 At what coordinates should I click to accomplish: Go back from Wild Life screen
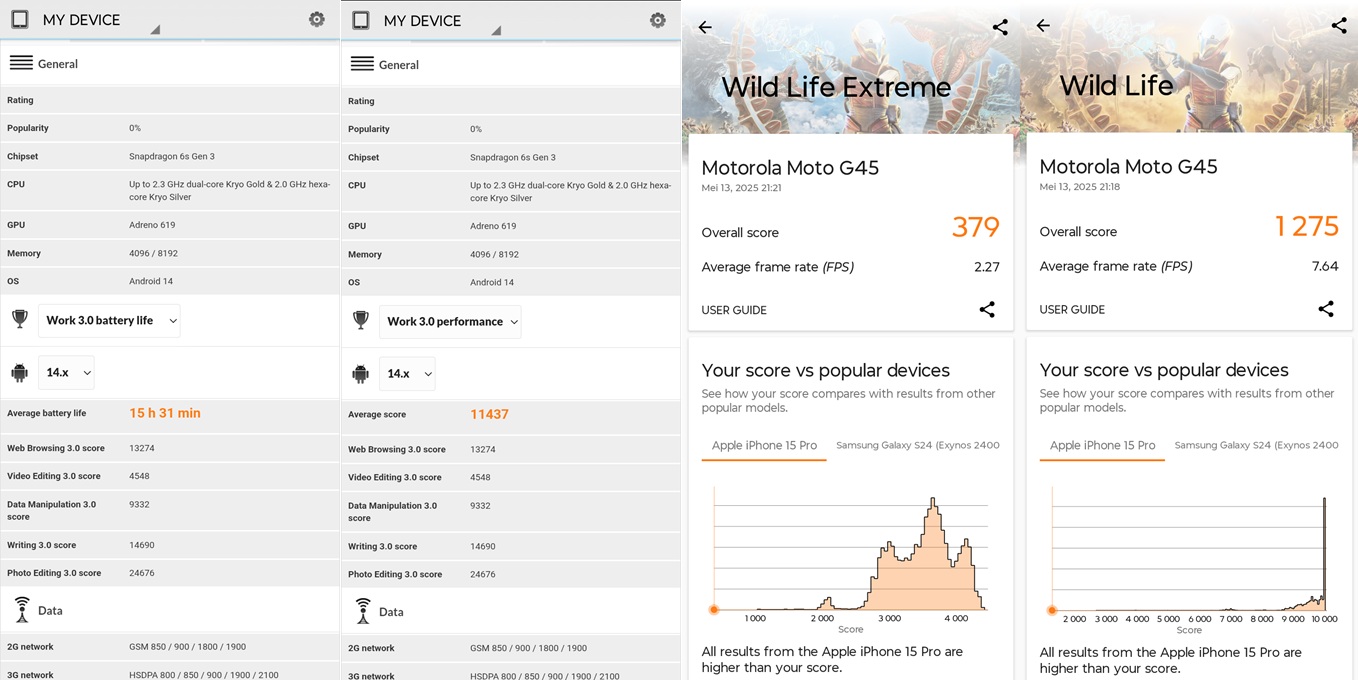click(x=1043, y=26)
